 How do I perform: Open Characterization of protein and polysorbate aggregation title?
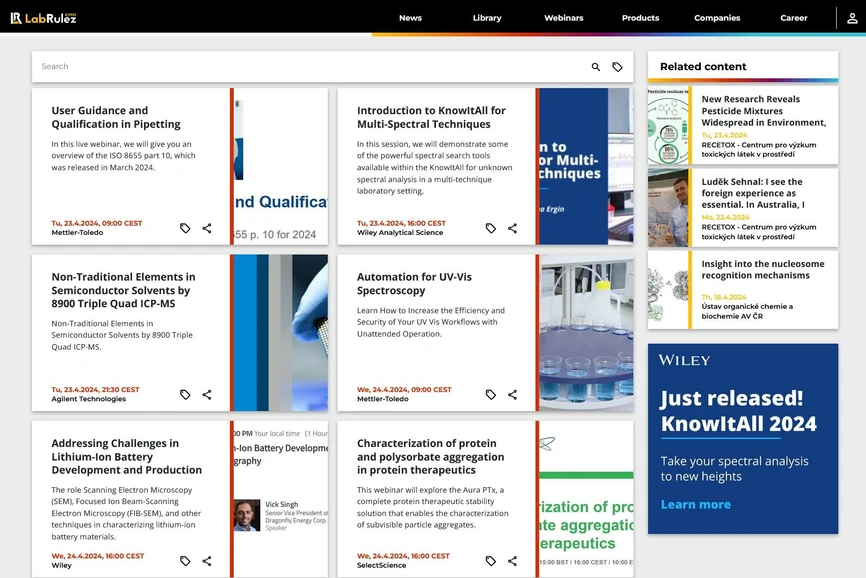(430, 457)
